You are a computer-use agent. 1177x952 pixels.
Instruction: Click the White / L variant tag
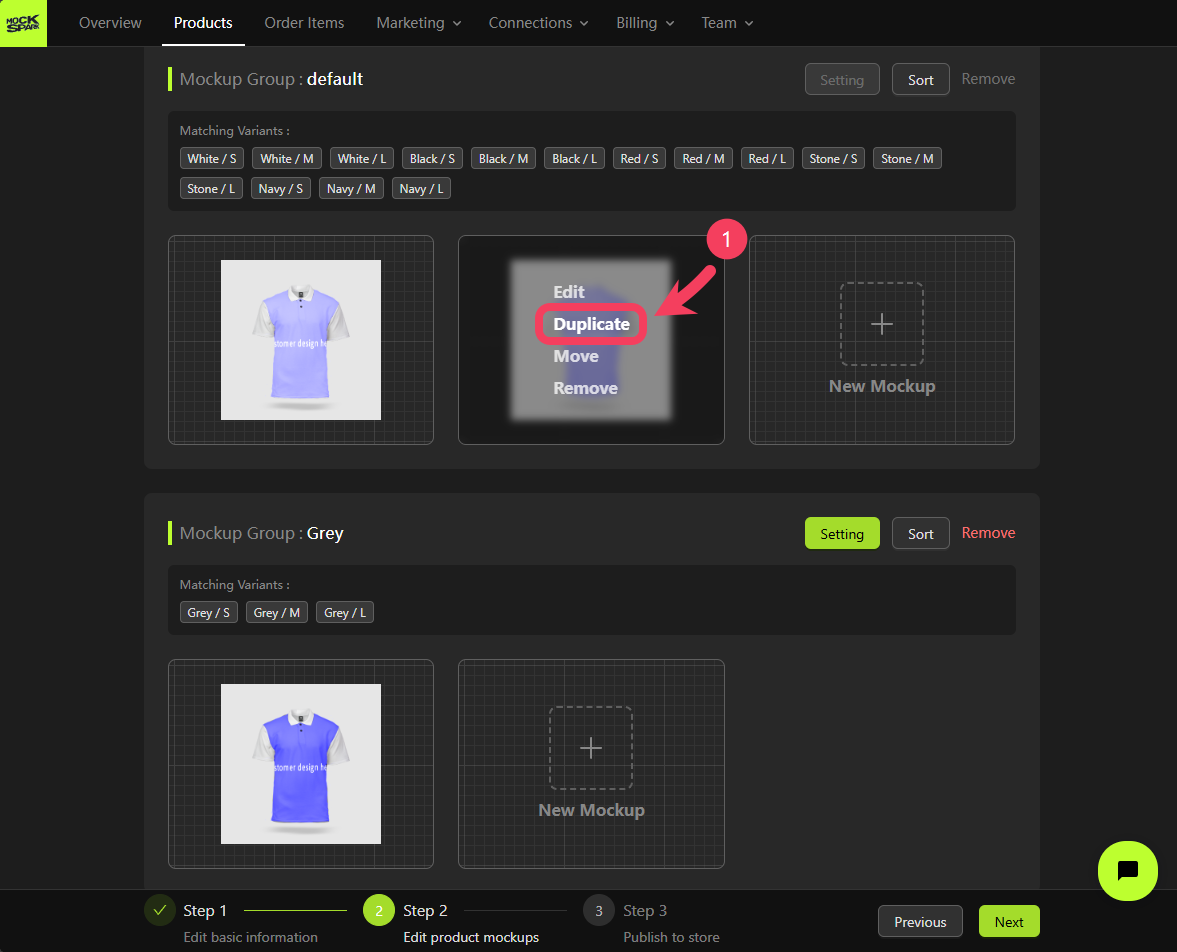tap(362, 158)
